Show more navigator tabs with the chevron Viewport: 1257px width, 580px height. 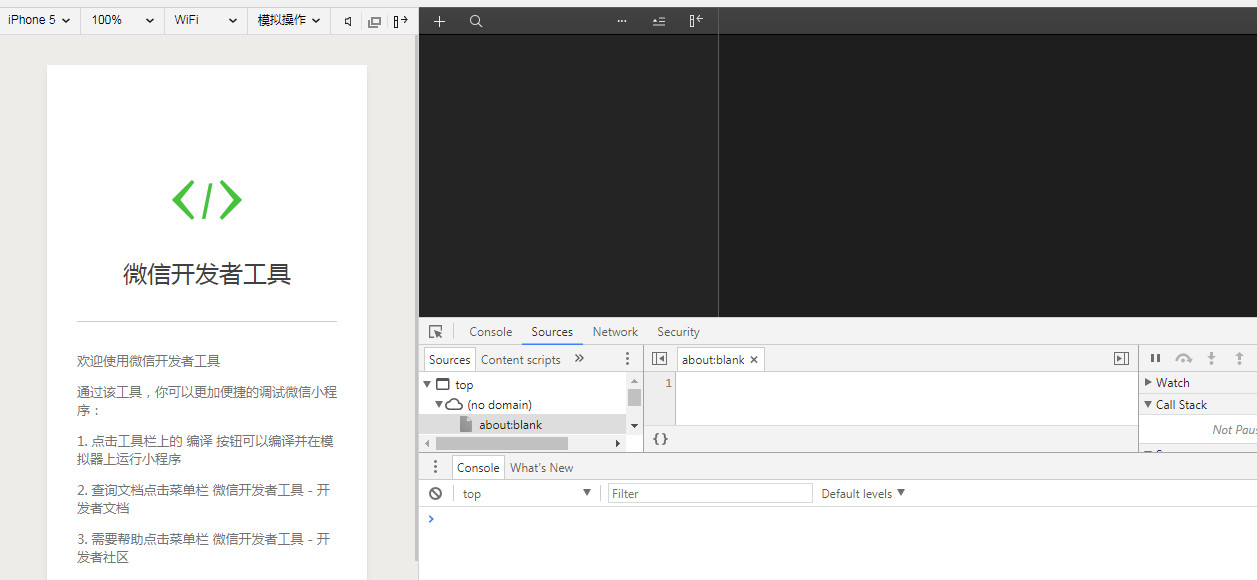point(579,359)
